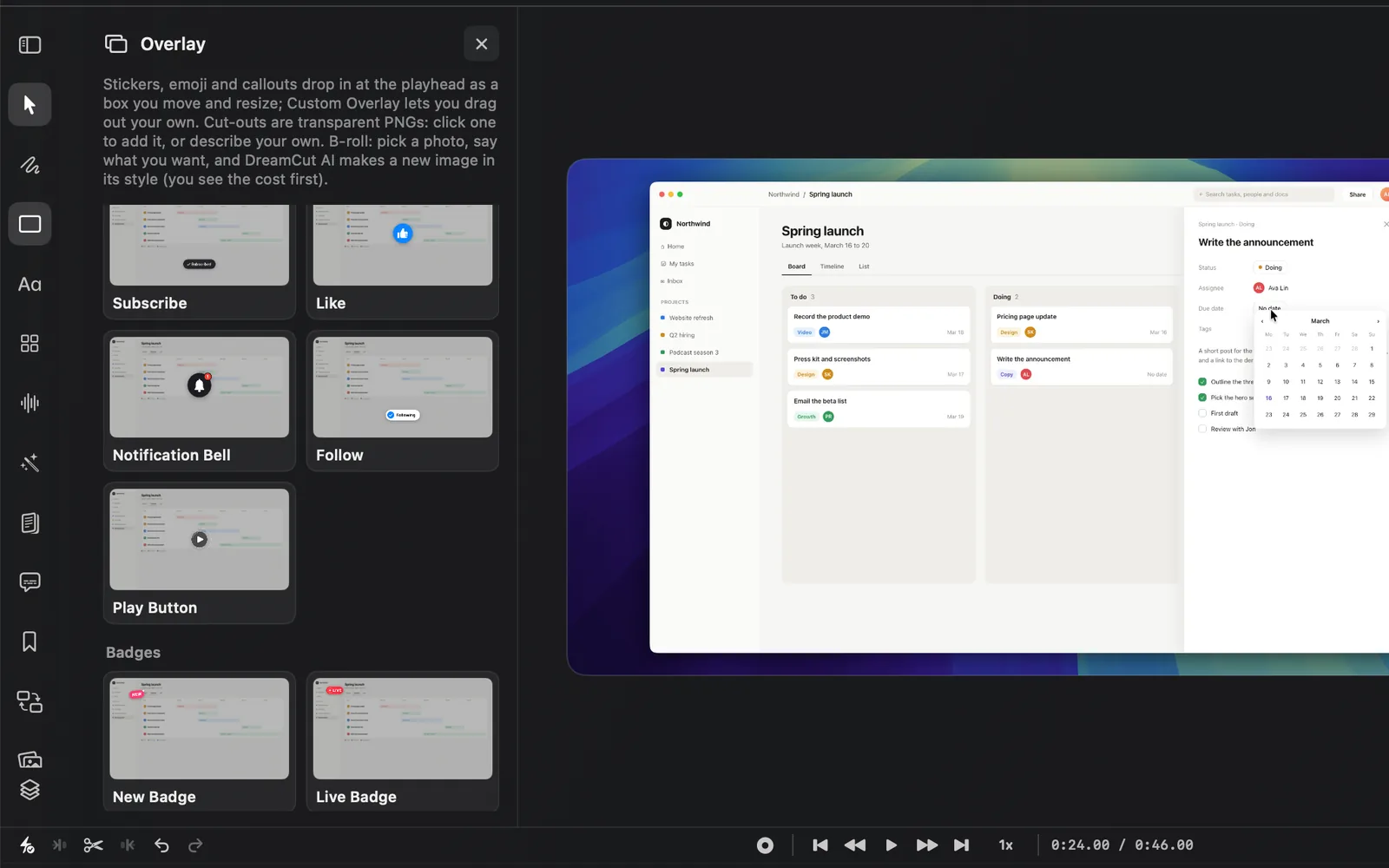Add the Notification Bell overlay
1389x868 pixels.
(199, 401)
